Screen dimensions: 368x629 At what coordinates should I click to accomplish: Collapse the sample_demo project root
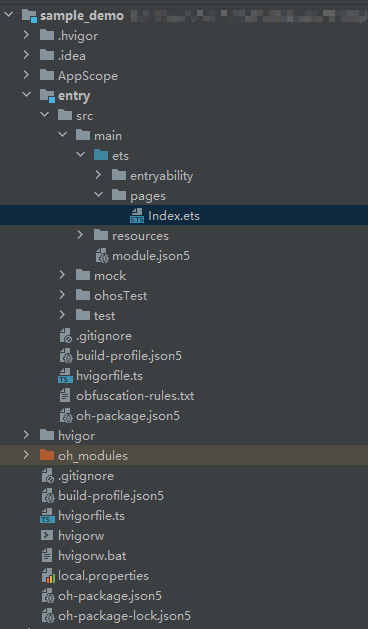click(x=8, y=15)
